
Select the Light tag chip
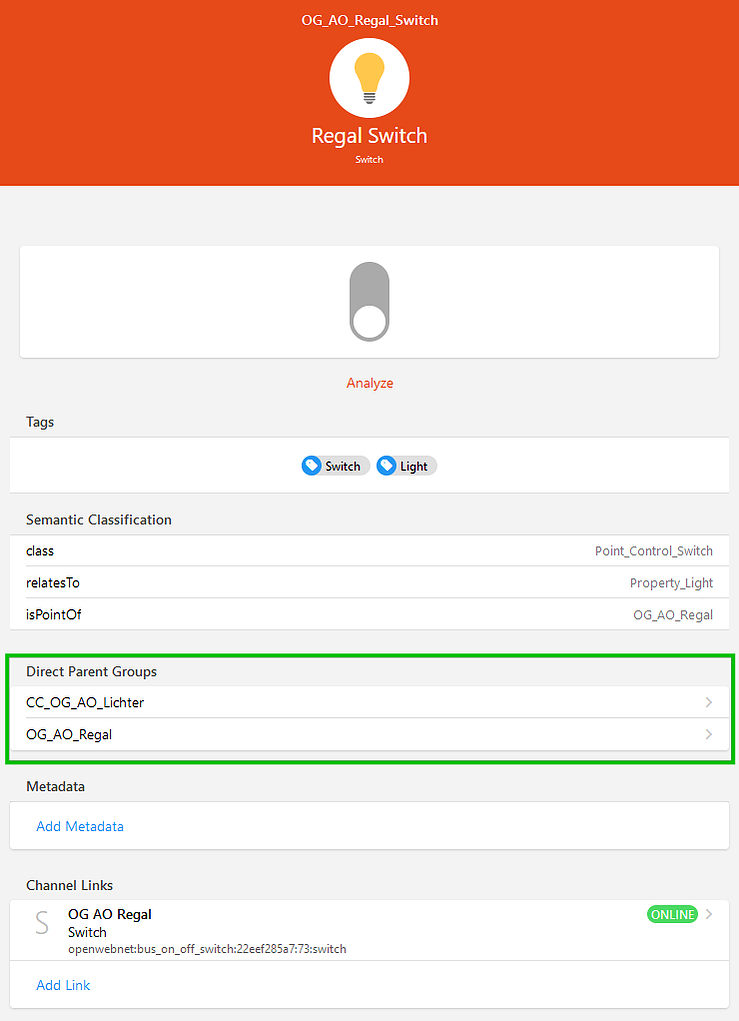(x=406, y=466)
